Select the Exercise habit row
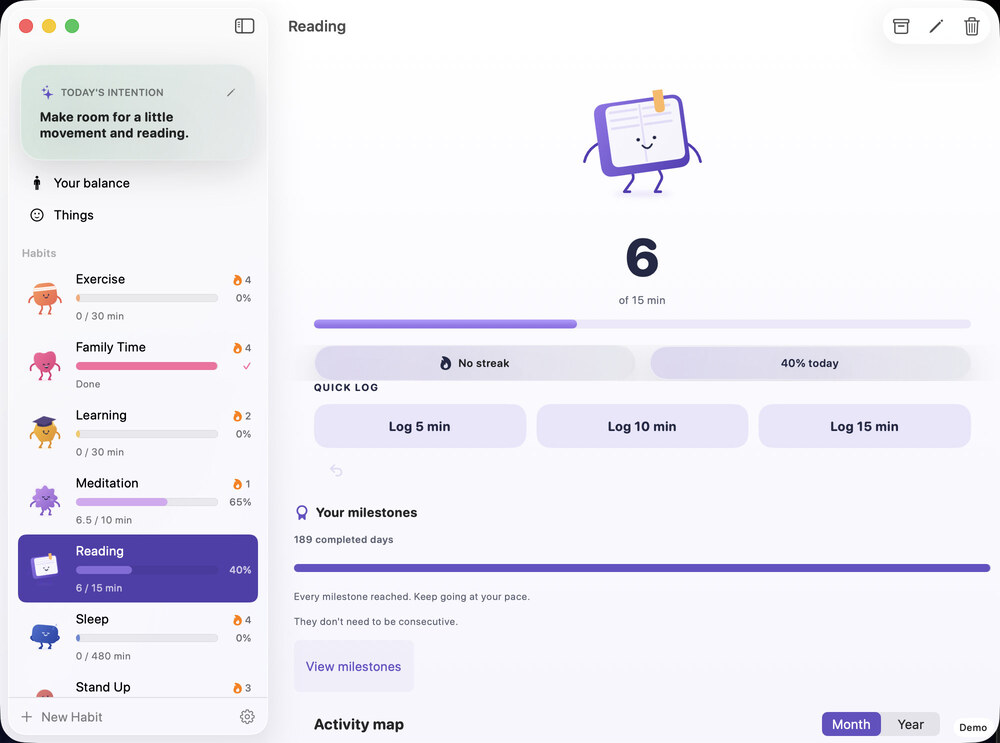The image size is (1000, 743). 138,297
